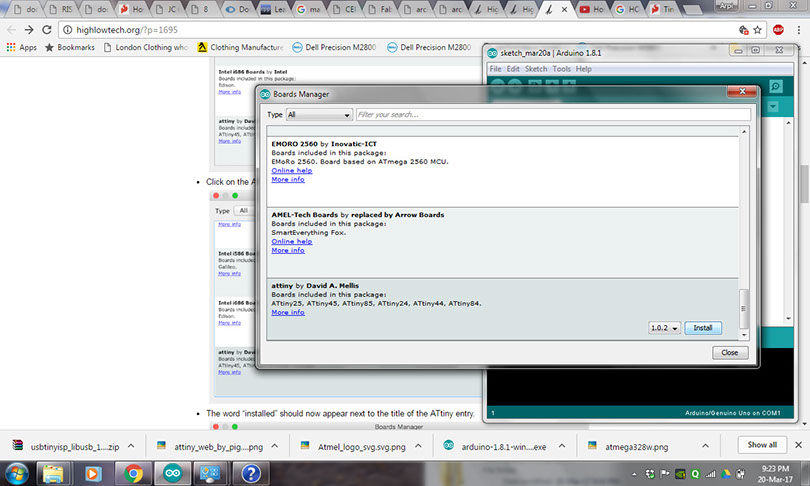Screen dimensions: 810x486
Task: Expand options for Atmel_logo_svg download
Action: click(x=418, y=446)
